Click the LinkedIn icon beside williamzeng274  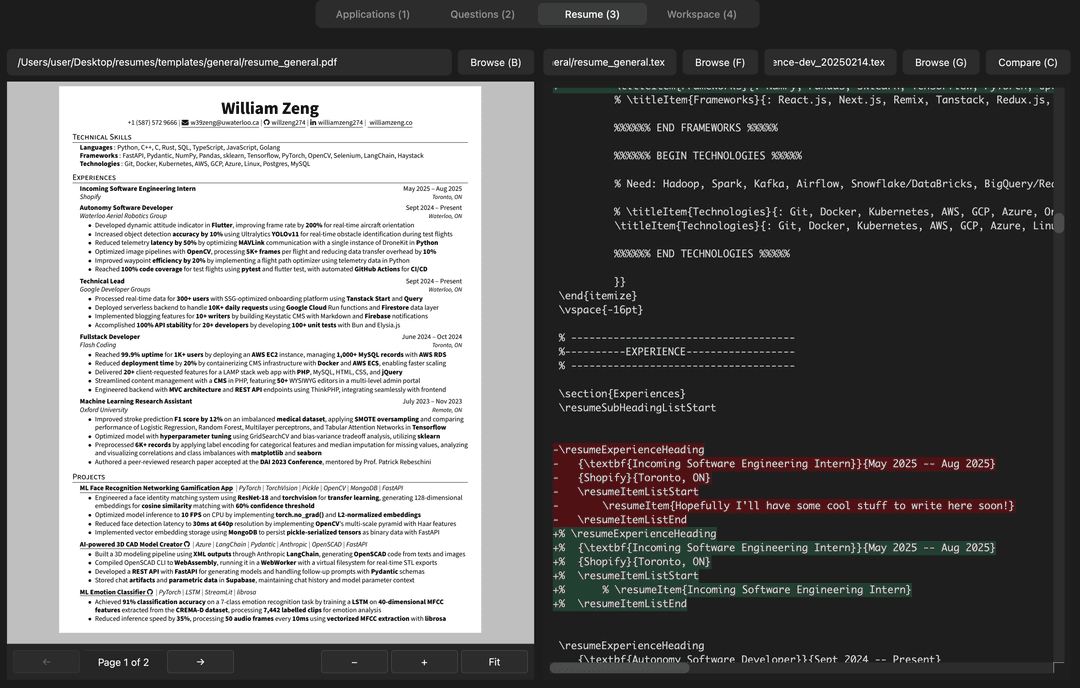tap(313, 123)
